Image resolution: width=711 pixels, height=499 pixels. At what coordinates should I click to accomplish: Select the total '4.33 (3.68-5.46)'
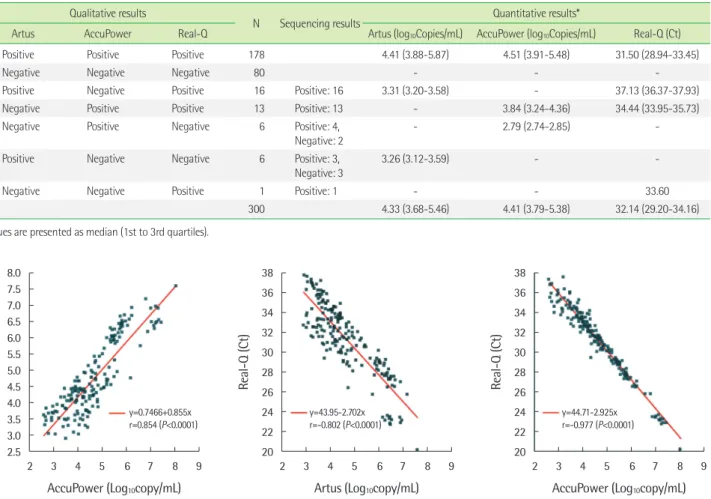[415, 209]
